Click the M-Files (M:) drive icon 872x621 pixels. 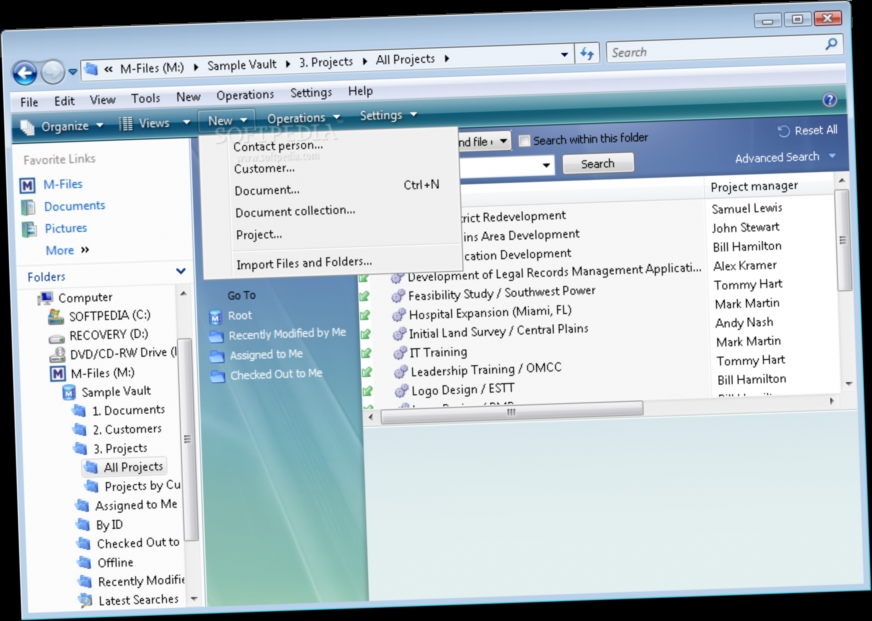pos(58,374)
